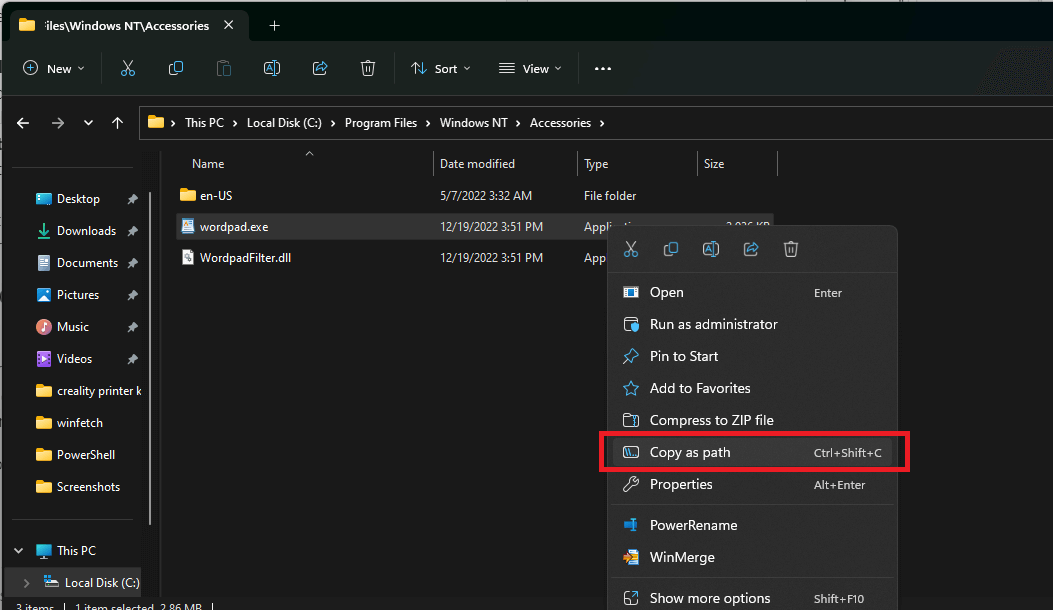This screenshot has width=1053, height=610.
Task: Expand the chevron after This PC in breadcrumb
Action: 235,123
